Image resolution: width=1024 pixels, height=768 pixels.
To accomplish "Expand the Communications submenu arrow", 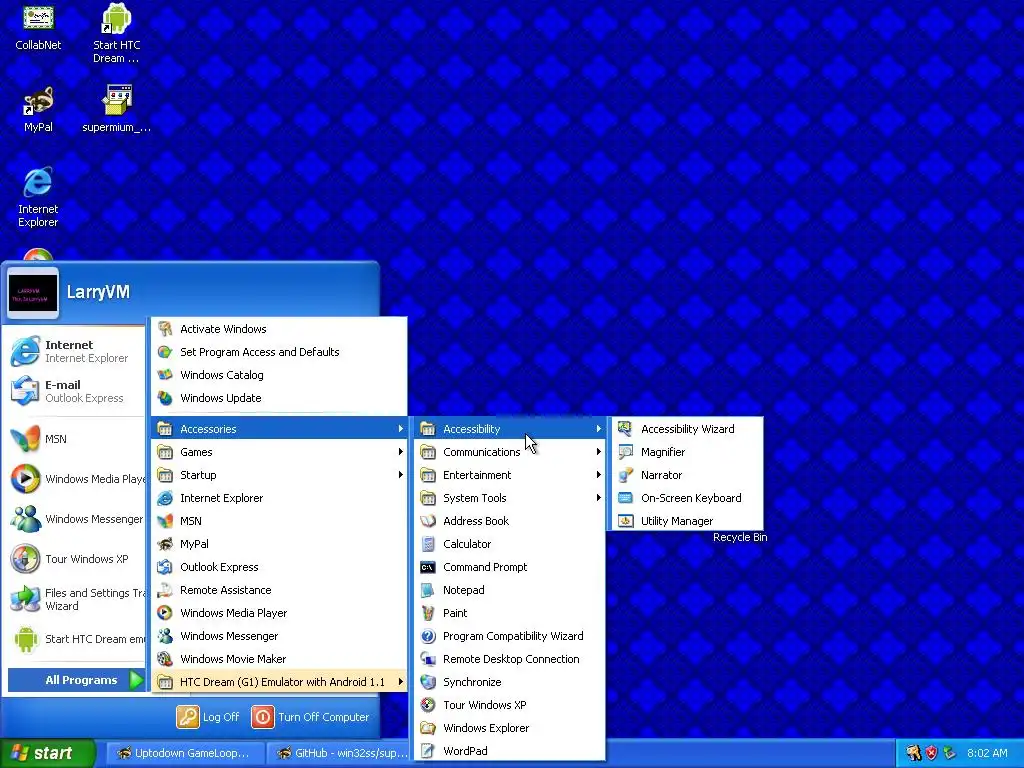I will click(x=598, y=452).
